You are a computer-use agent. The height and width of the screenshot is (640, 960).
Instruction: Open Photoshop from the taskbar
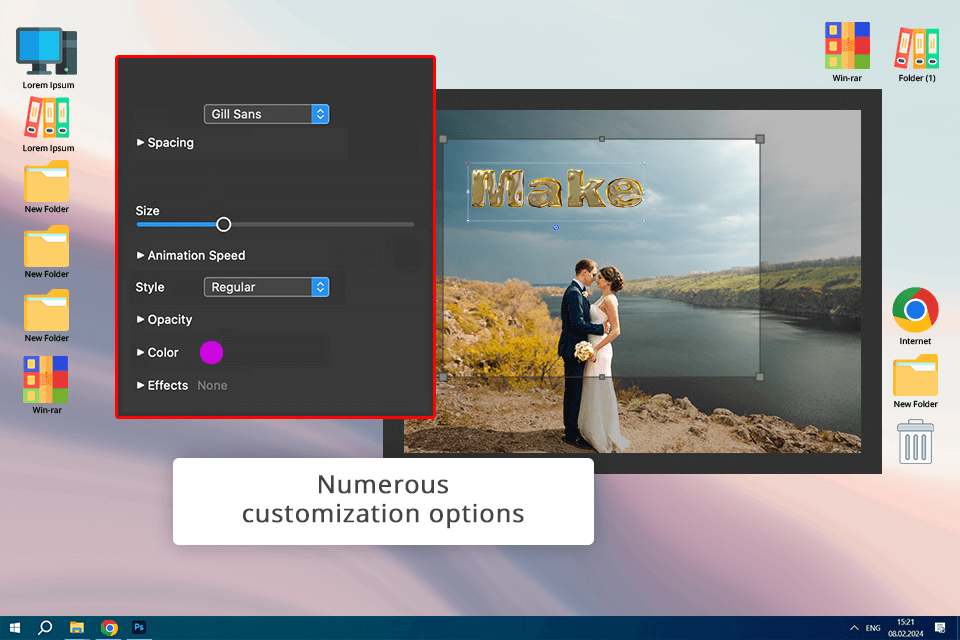pyautogui.click(x=139, y=627)
